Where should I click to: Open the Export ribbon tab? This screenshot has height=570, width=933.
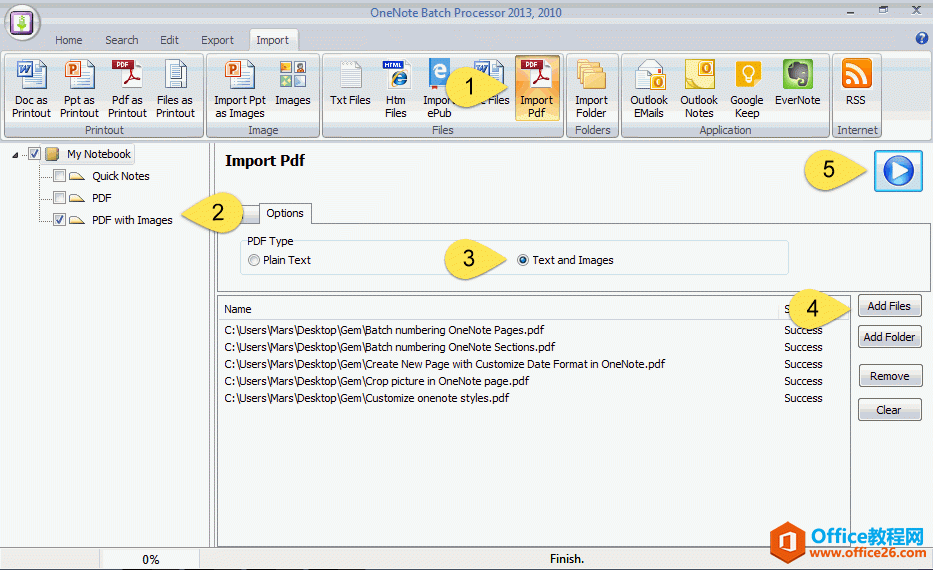[x=217, y=40]
